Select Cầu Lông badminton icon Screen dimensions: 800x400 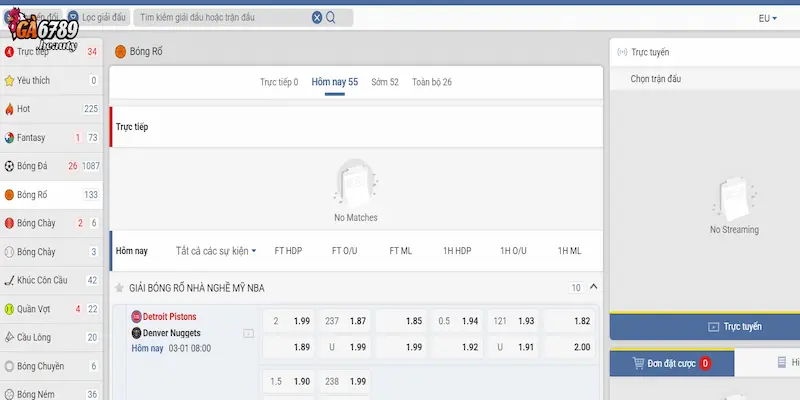[9, 337]
